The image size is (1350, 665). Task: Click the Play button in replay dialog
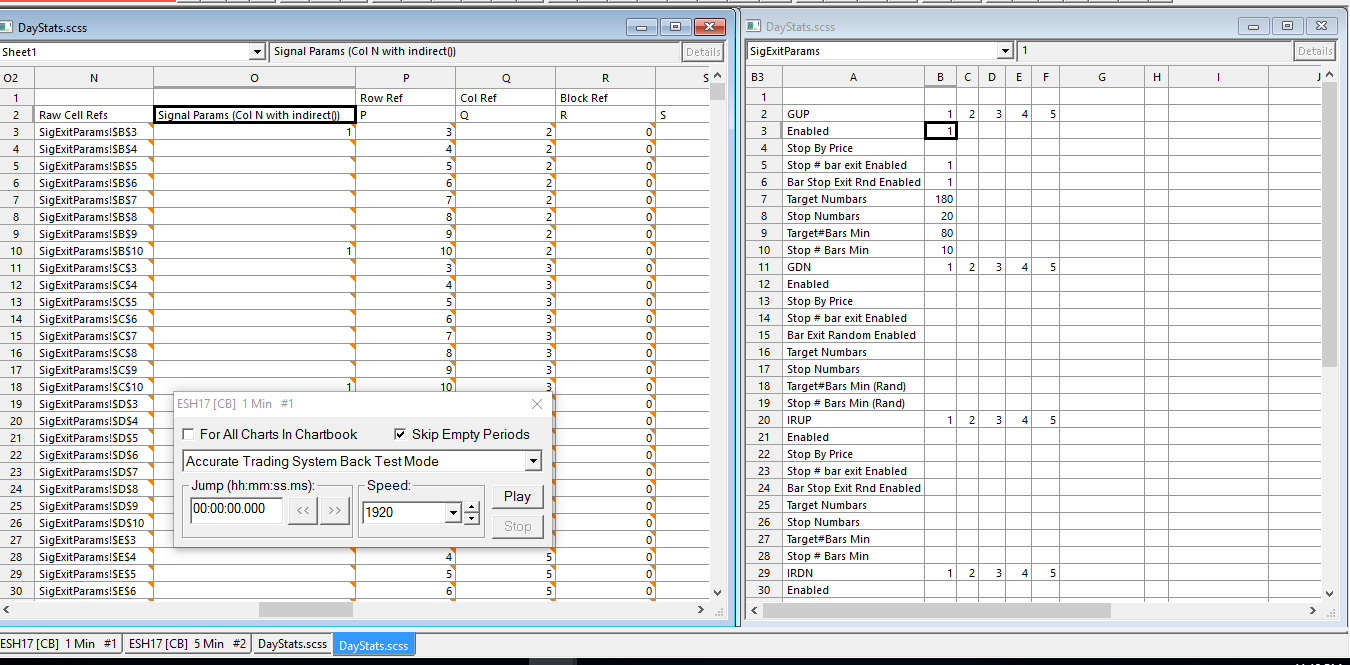517,496
